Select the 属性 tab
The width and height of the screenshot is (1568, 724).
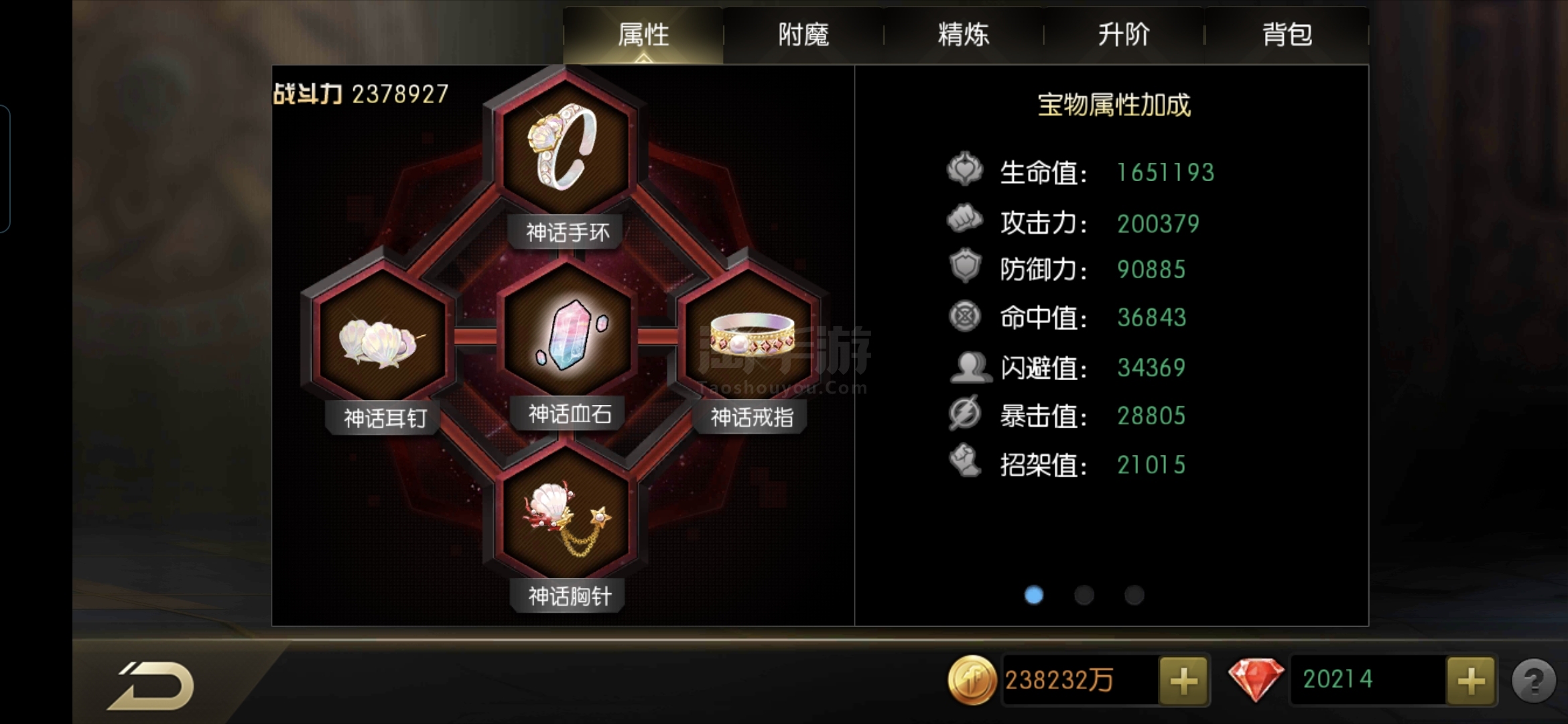tap(643, 35)
